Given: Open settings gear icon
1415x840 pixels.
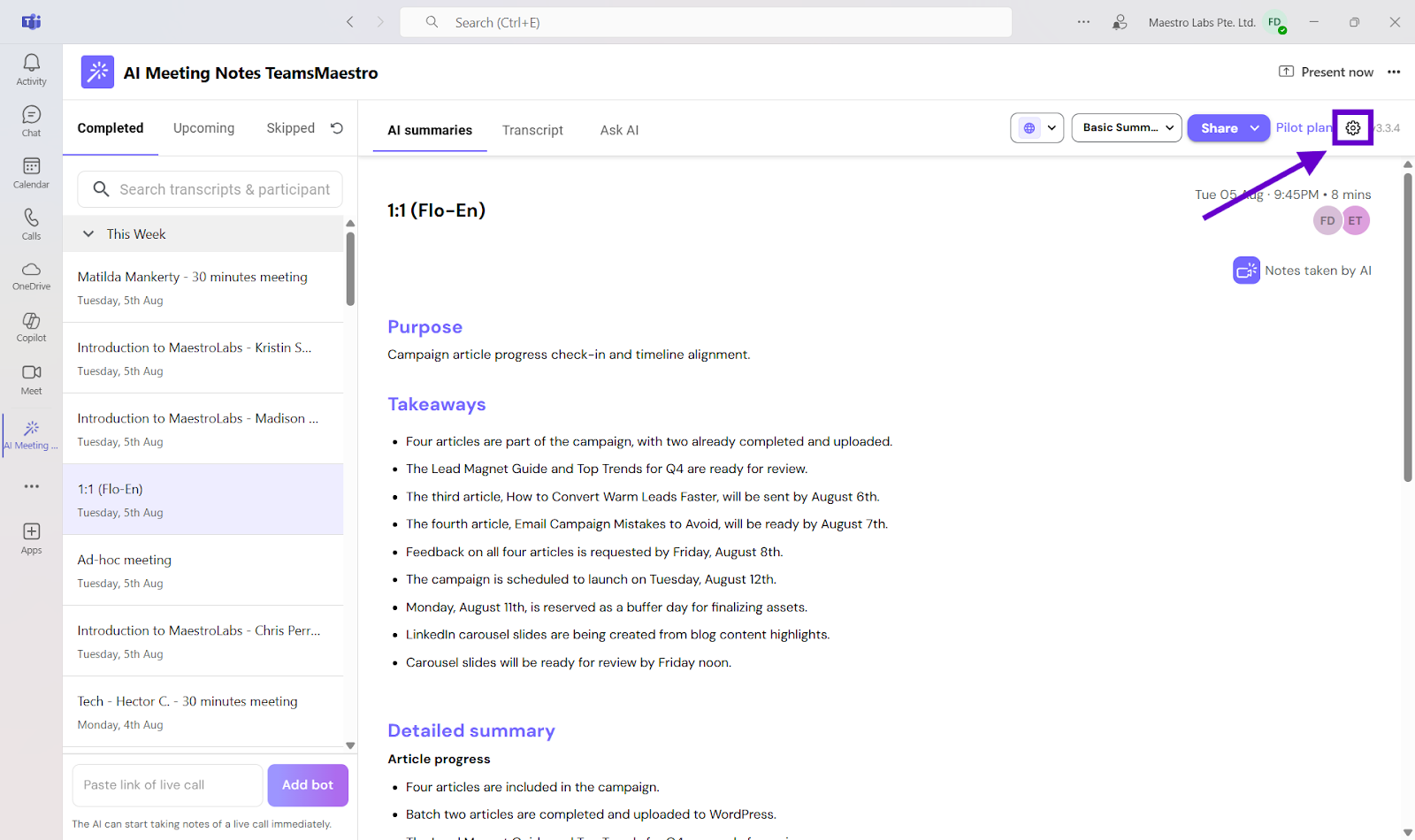Looking at the screenshot, I should pyautogui.click(x=1353, y=128).
